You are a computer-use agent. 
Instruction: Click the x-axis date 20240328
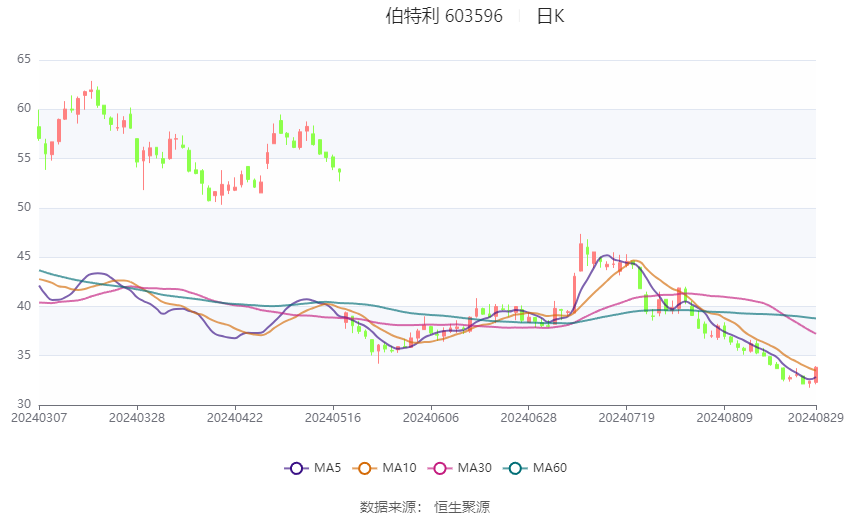(x=137, y=418)
